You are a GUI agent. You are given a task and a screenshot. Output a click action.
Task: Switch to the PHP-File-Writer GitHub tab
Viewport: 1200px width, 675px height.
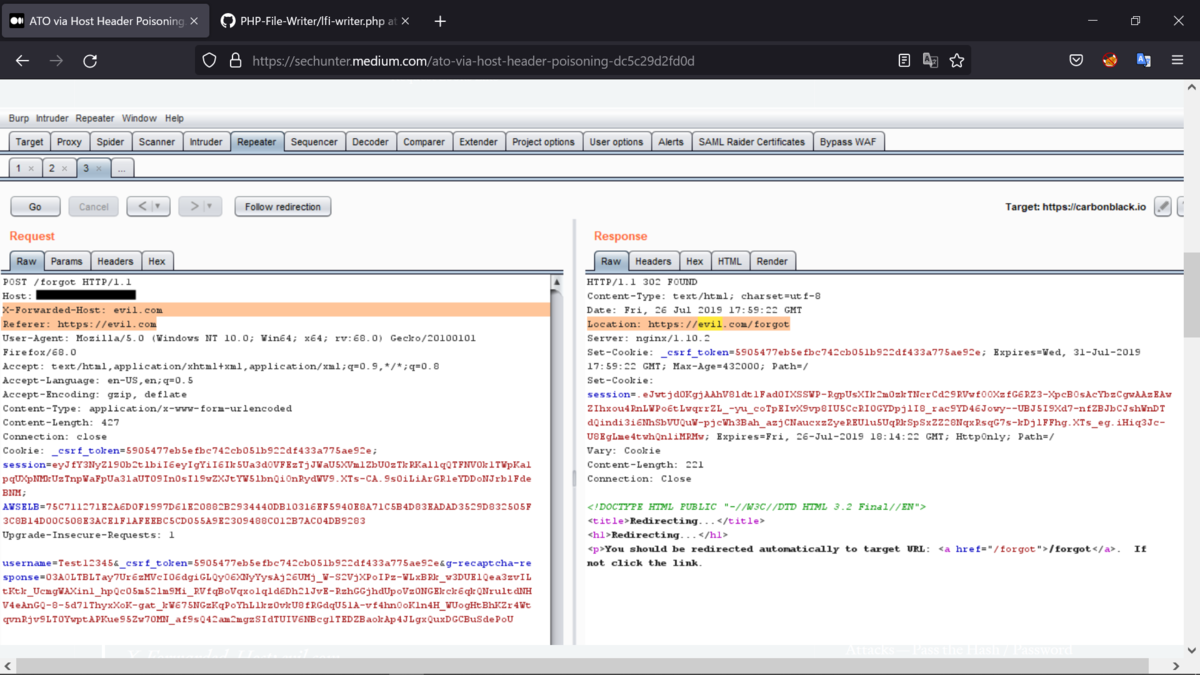[x=315, y=21]
